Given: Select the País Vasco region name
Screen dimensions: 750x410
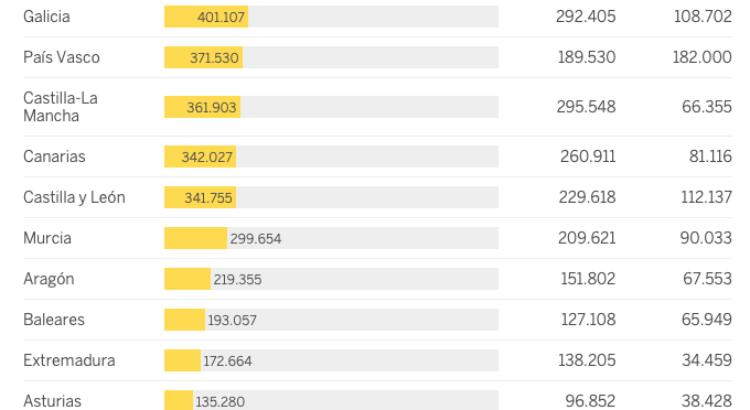Looking at the screenshot, I should [62, 57].
